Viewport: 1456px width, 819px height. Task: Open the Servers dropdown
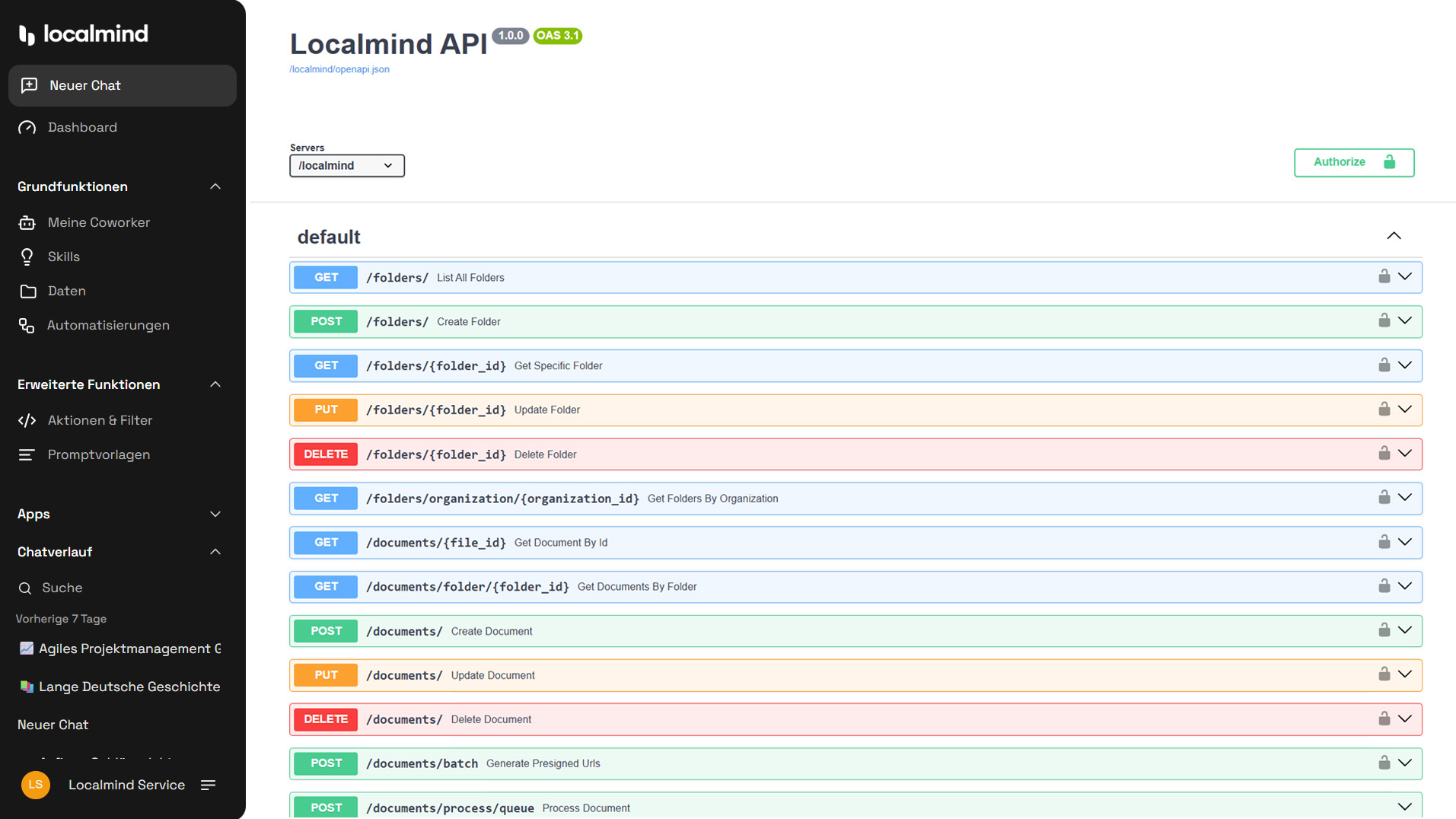coord(346,166)
